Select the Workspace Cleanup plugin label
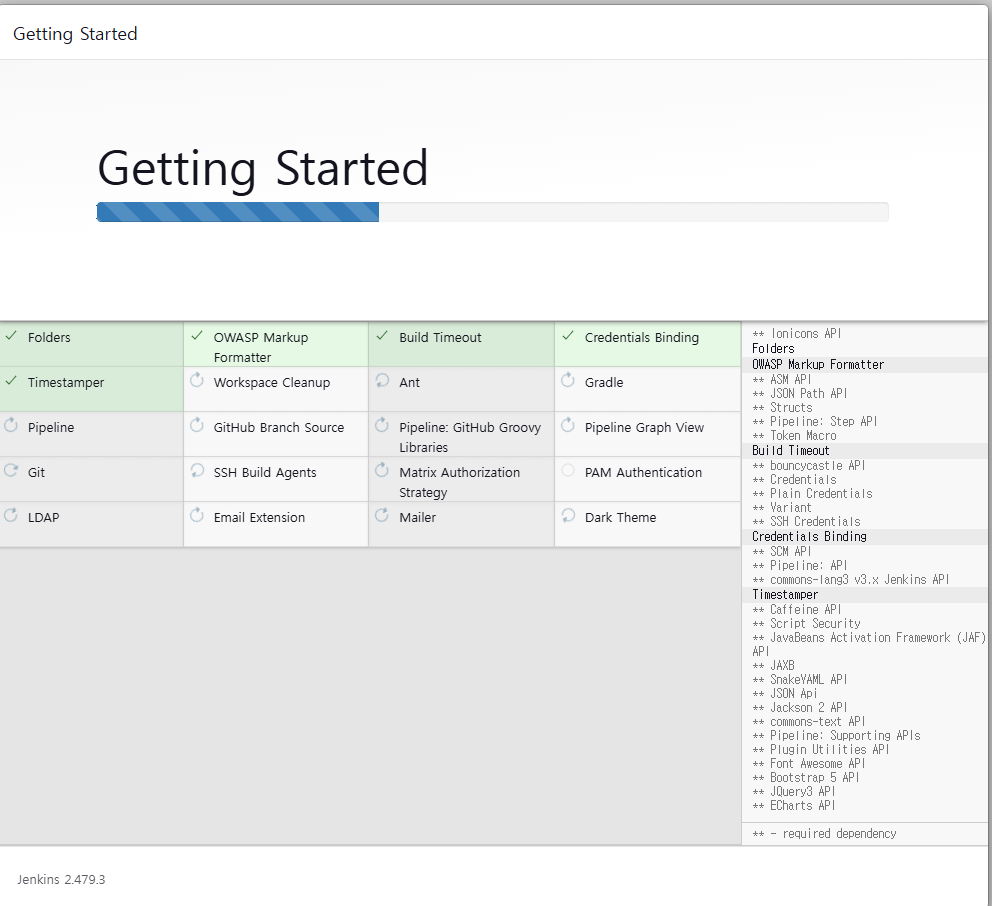 click(x=272, y=382)
